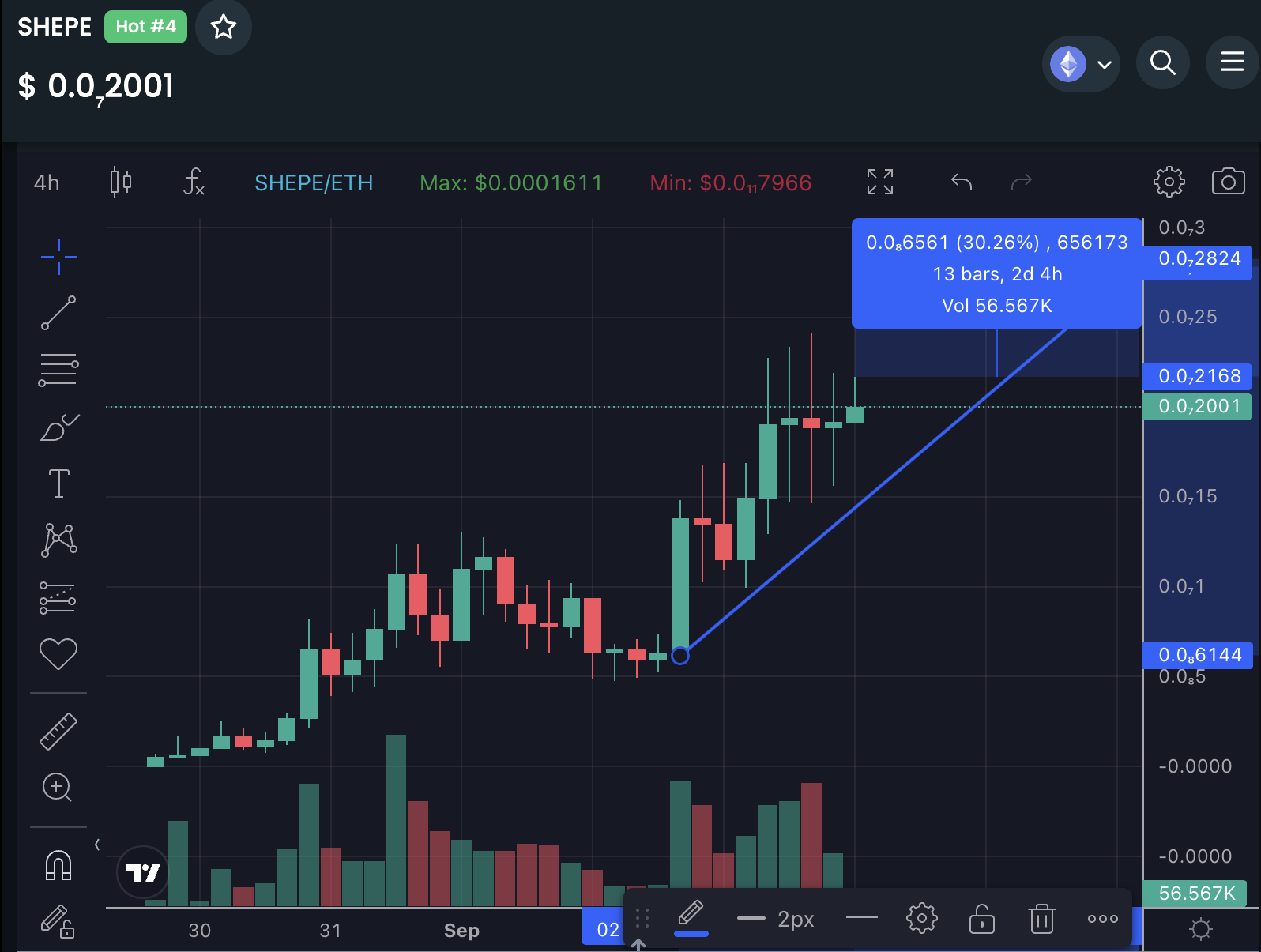Click the TradingView logo badge

click(x=143, y=872)
